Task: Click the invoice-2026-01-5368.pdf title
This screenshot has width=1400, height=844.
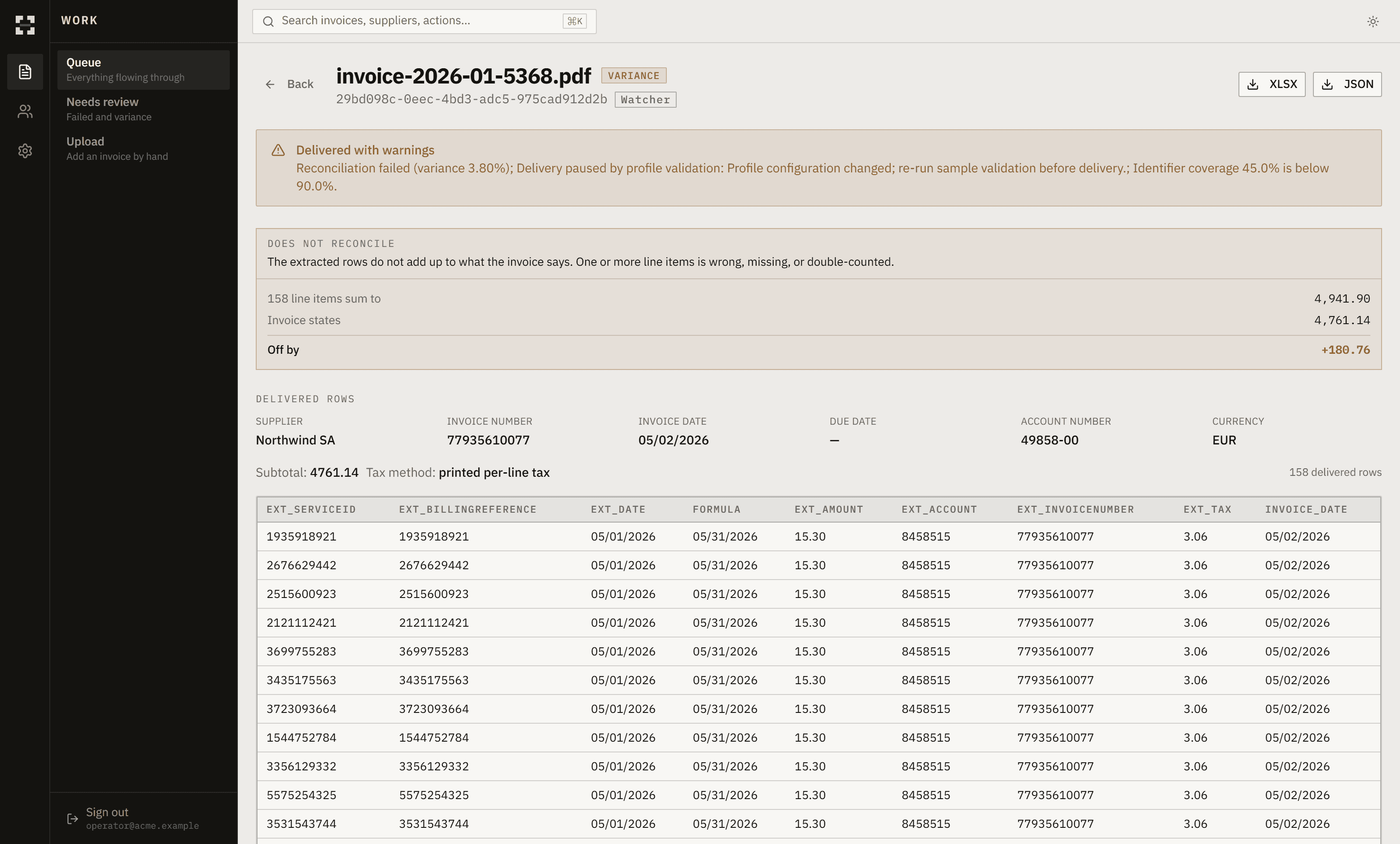Action: click(464, 76)
